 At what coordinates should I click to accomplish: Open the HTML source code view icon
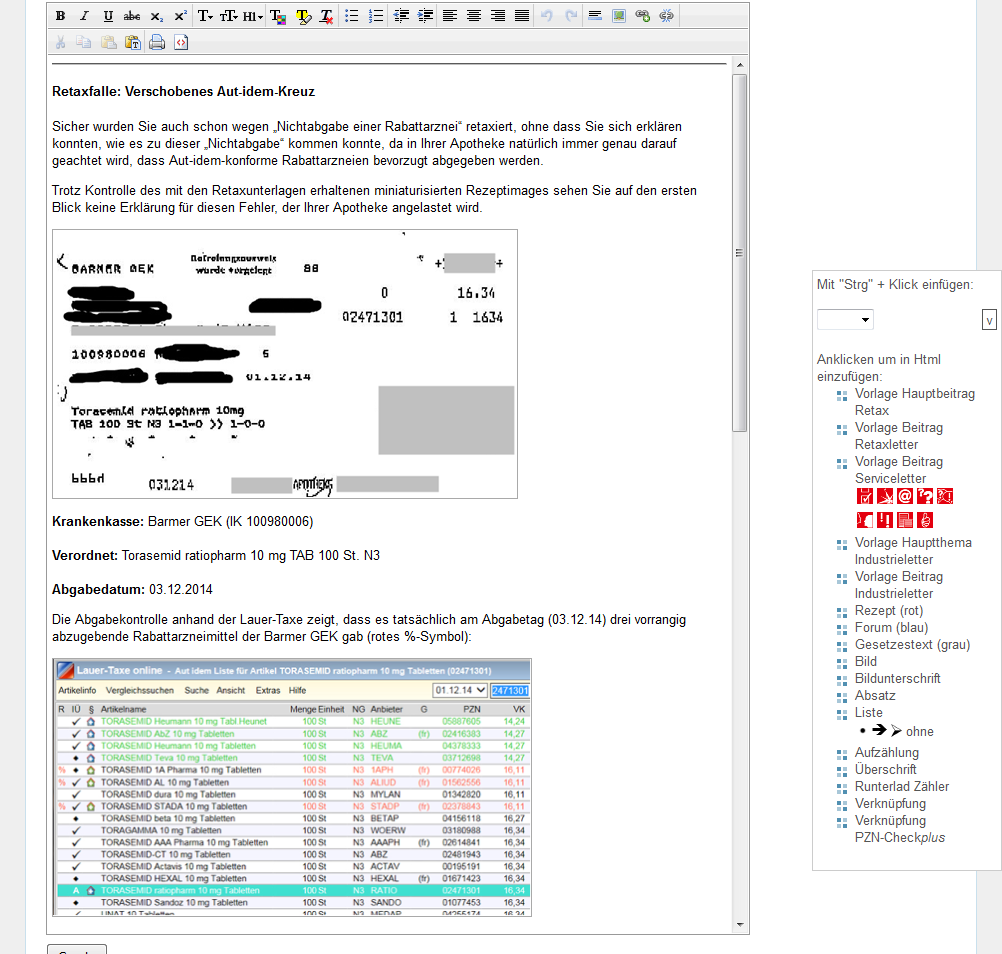click(x=181, y=42)
